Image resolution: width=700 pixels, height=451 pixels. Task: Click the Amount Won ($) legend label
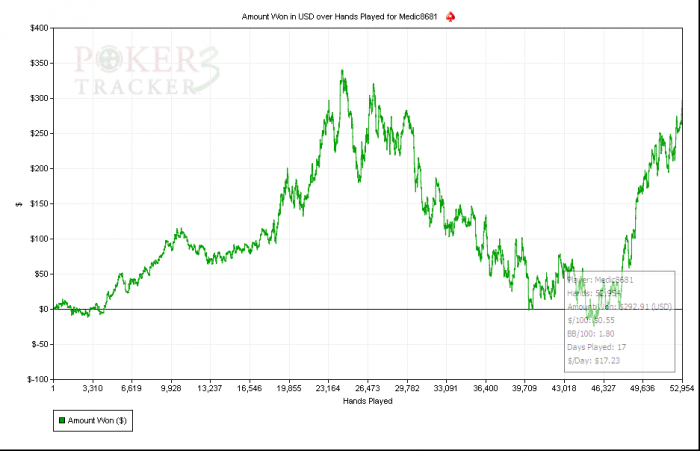[97, 421]
